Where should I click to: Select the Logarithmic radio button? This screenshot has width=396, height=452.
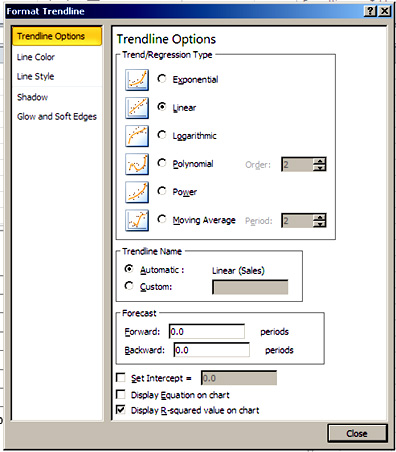point(162,135)
